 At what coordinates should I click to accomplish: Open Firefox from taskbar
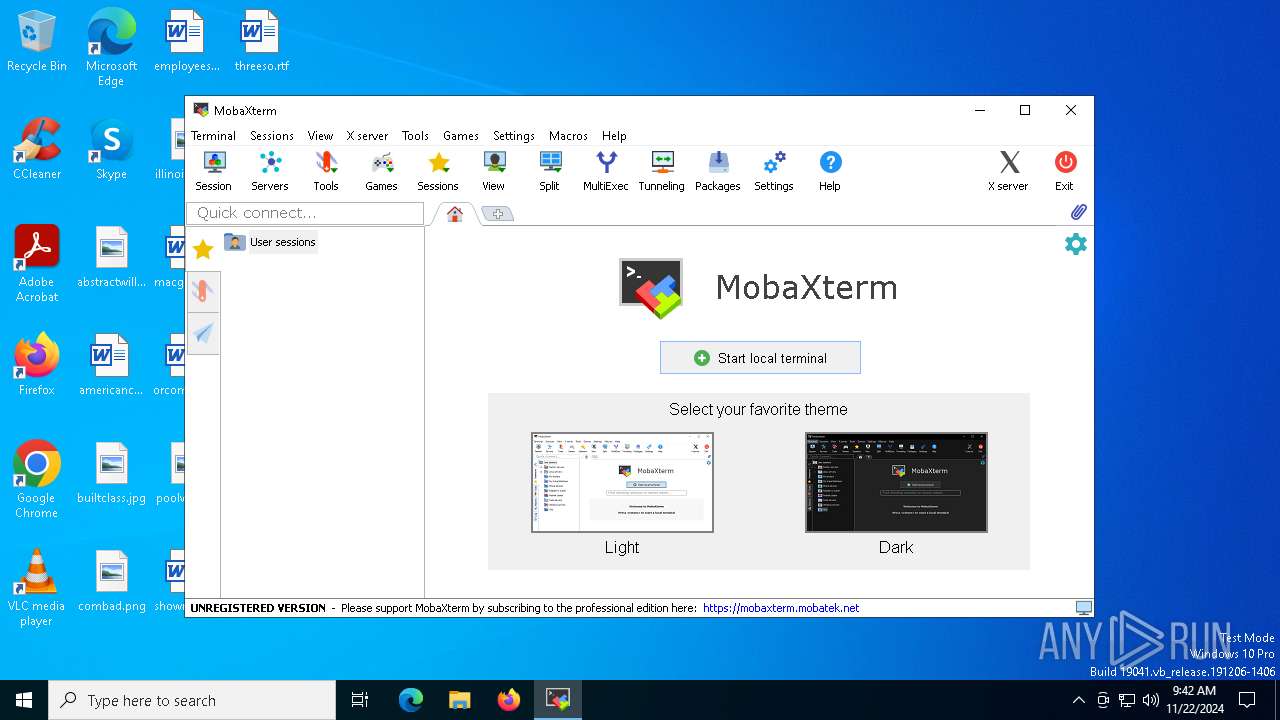[x=509, y=700]
